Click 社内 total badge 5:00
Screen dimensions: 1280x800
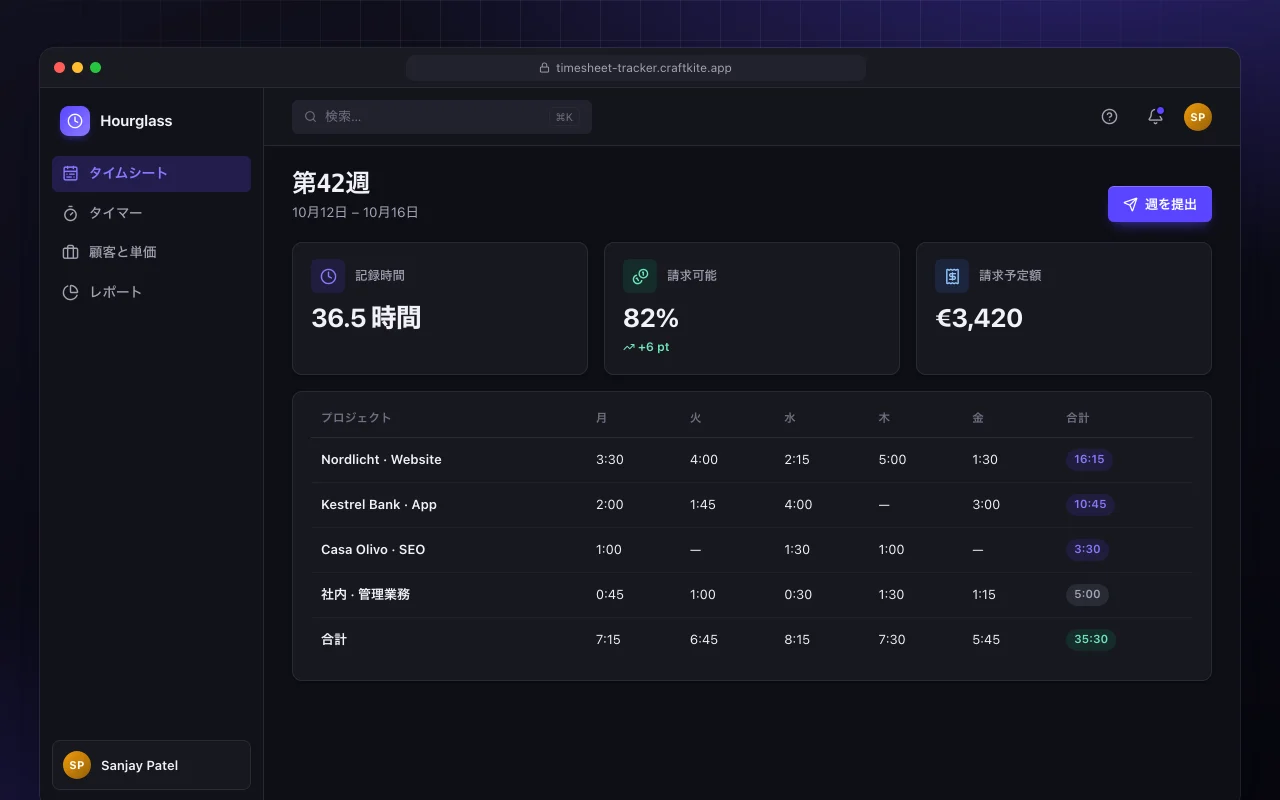(x=1087, y=594)
